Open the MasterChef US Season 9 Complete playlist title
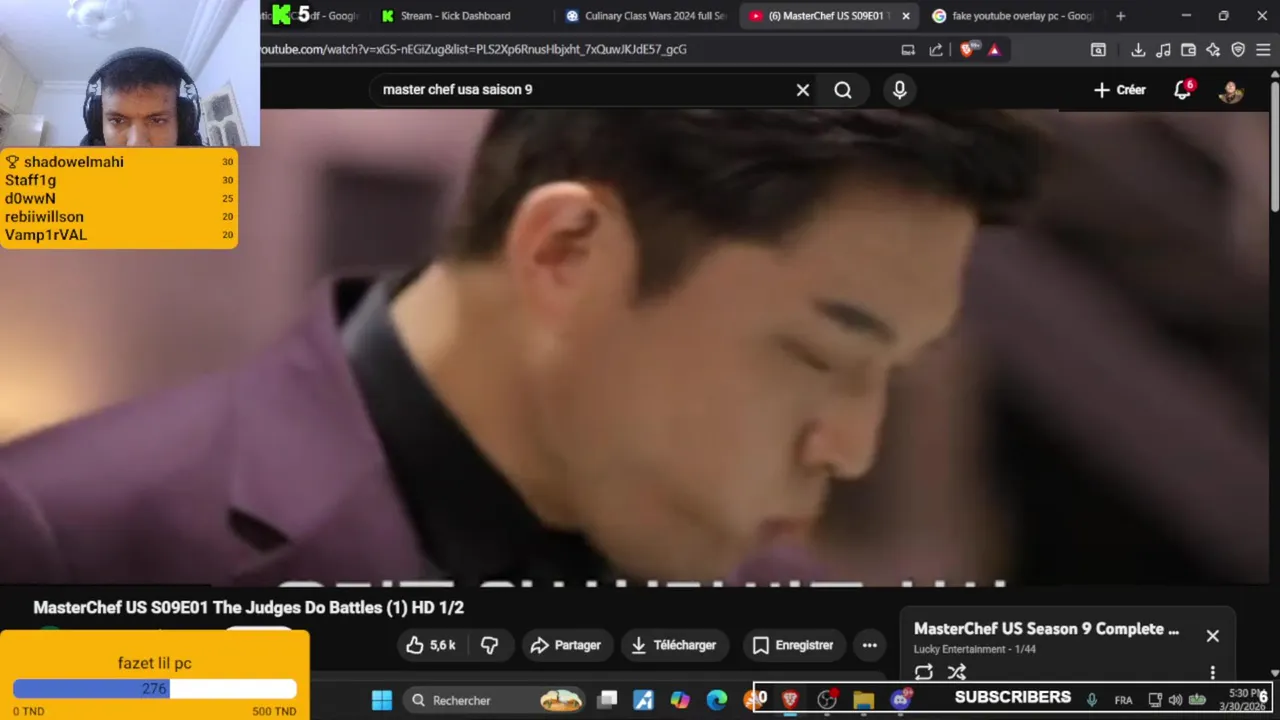 tap(1046, 629)
